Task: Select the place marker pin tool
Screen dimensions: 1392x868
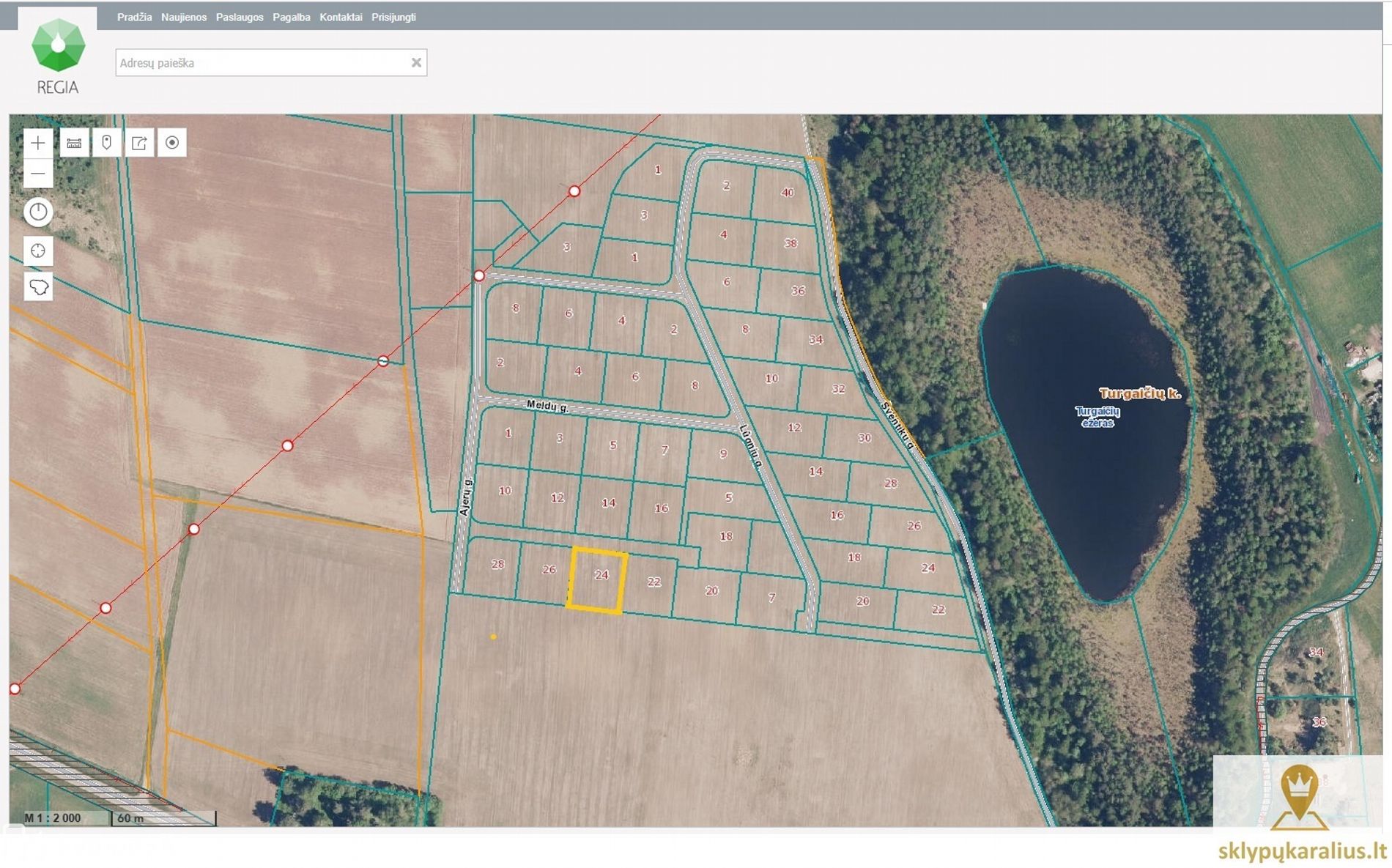Action: pos(107,143)
